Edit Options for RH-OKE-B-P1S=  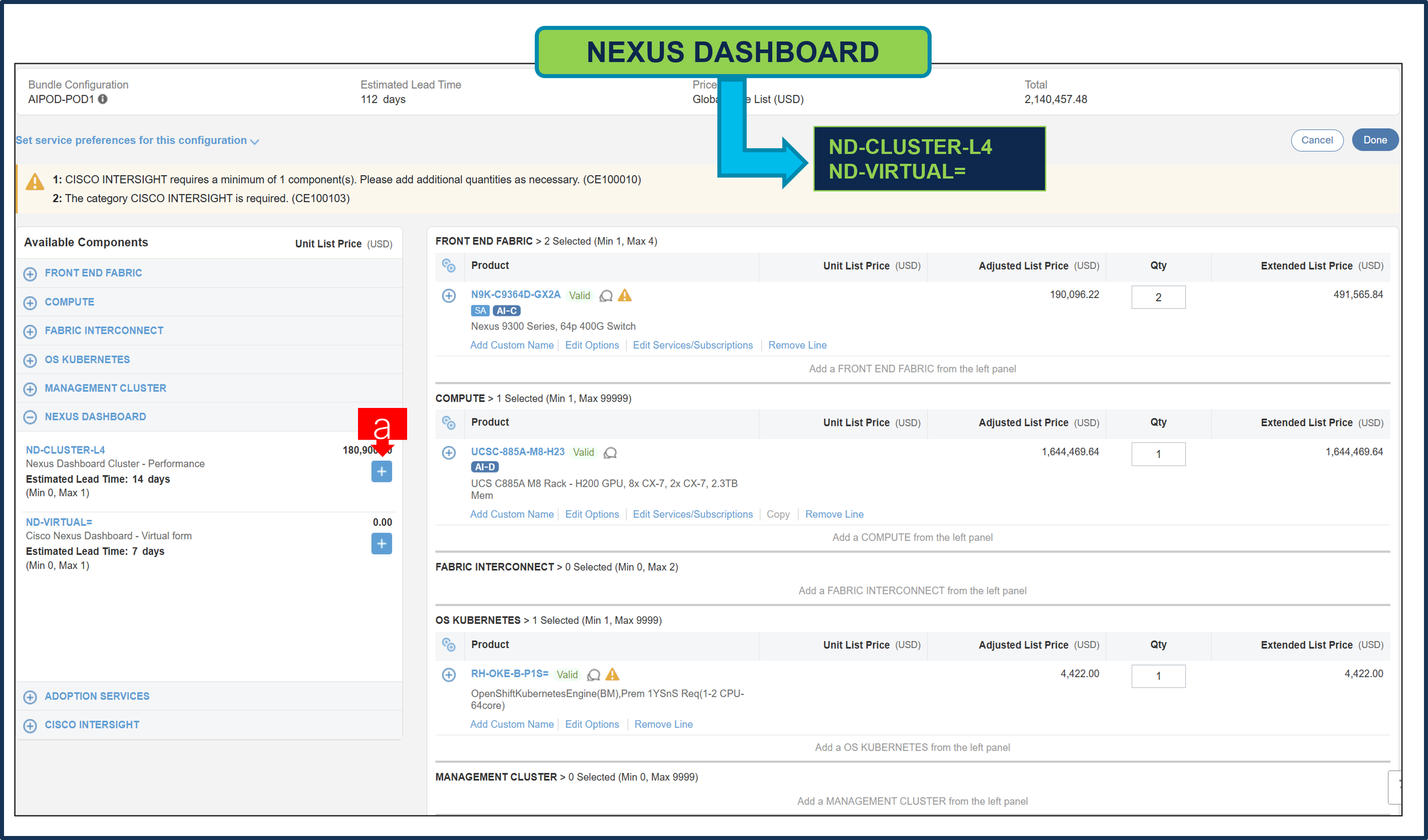pos(591,724)
